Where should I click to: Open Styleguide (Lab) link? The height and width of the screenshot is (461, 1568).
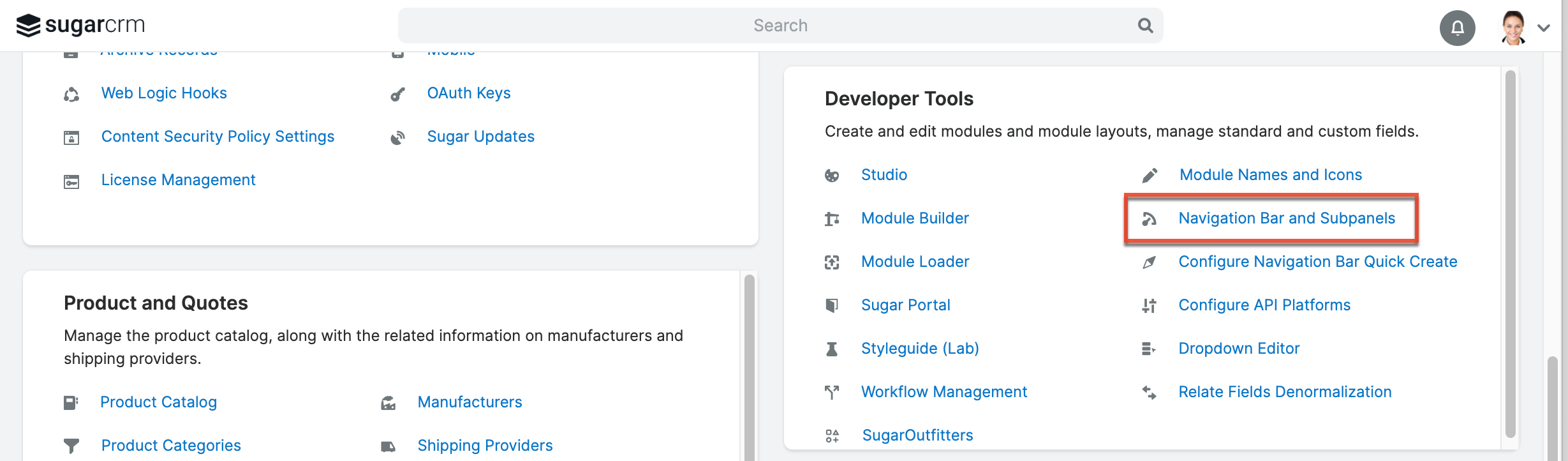click(x=920, y=349)
